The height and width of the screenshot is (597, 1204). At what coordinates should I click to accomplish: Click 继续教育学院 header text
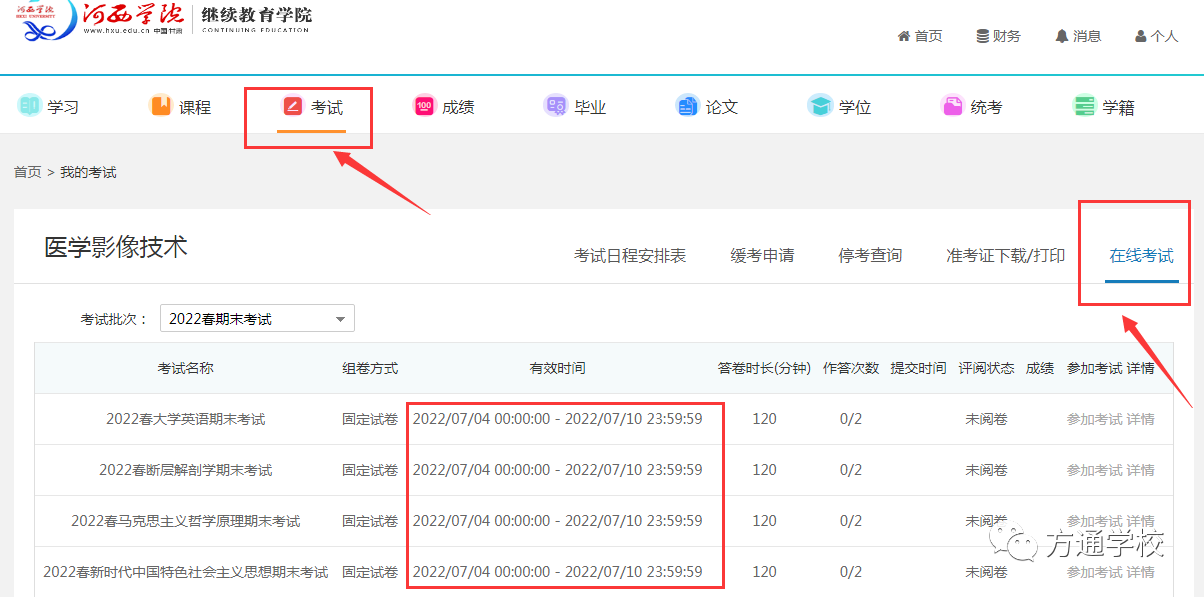tap(257, 16)
